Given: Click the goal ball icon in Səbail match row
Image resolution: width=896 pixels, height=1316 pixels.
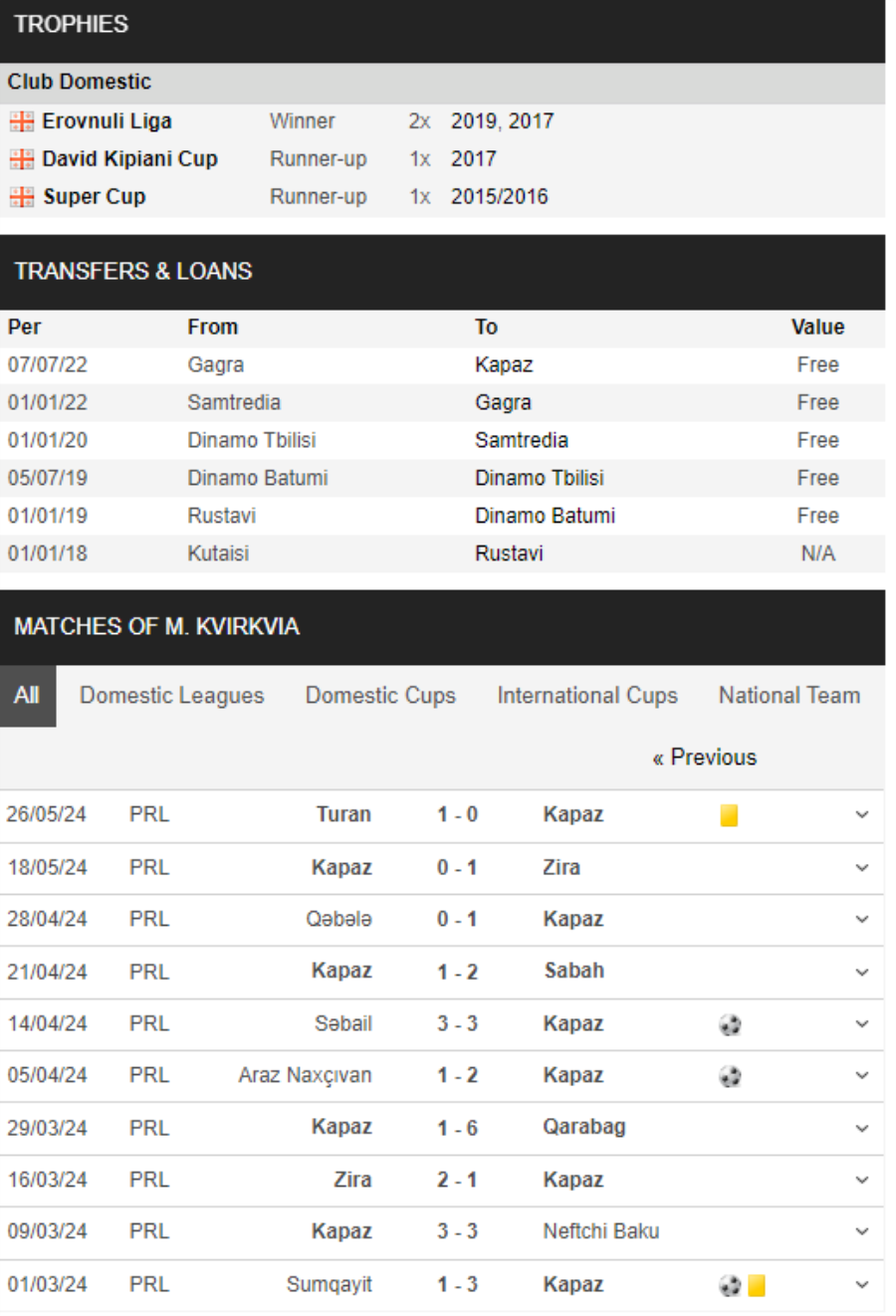Looking at the screenshot, I should [730, 1024].
